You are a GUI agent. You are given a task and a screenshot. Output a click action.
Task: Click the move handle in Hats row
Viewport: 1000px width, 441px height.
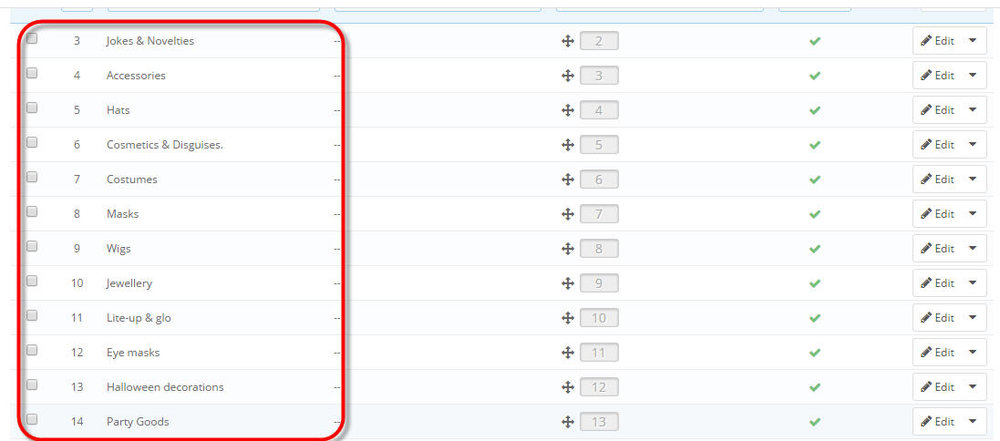click(x=568, y=110)
